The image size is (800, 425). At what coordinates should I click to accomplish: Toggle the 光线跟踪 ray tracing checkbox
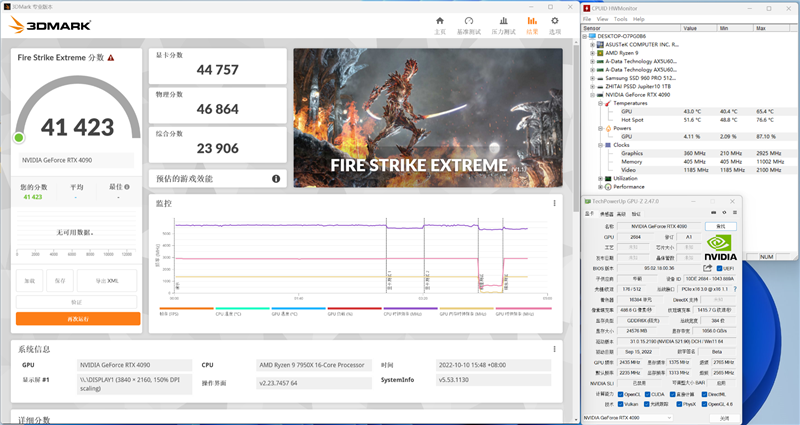(646, 404)
